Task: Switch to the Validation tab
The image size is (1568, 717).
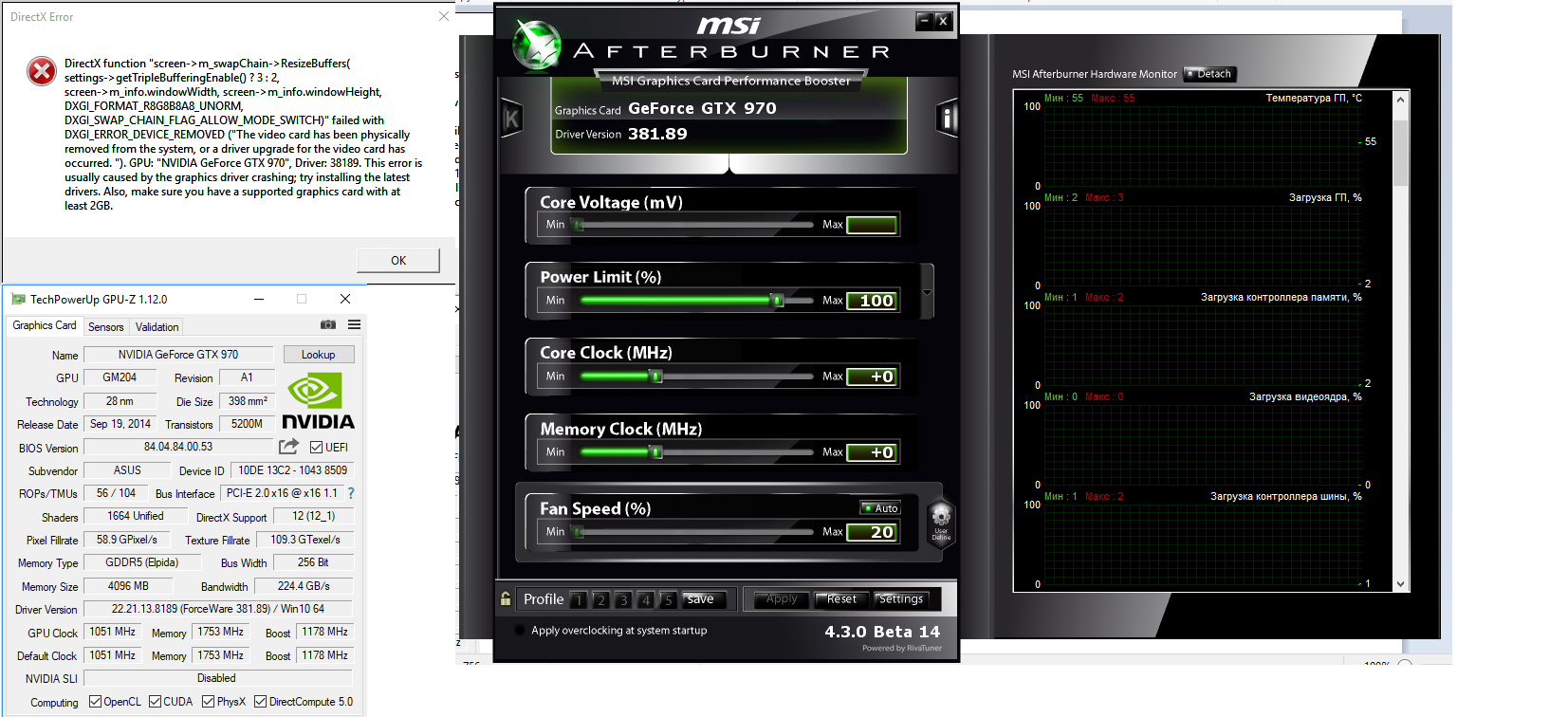Action: tap(157, 326)
